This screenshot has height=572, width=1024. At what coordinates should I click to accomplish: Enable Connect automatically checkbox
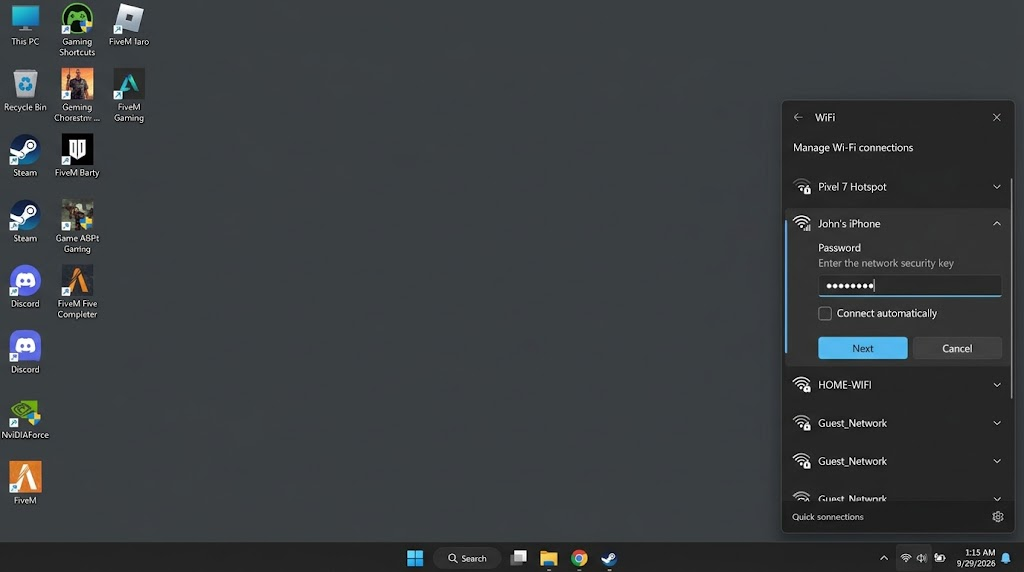tap(825, 313)
